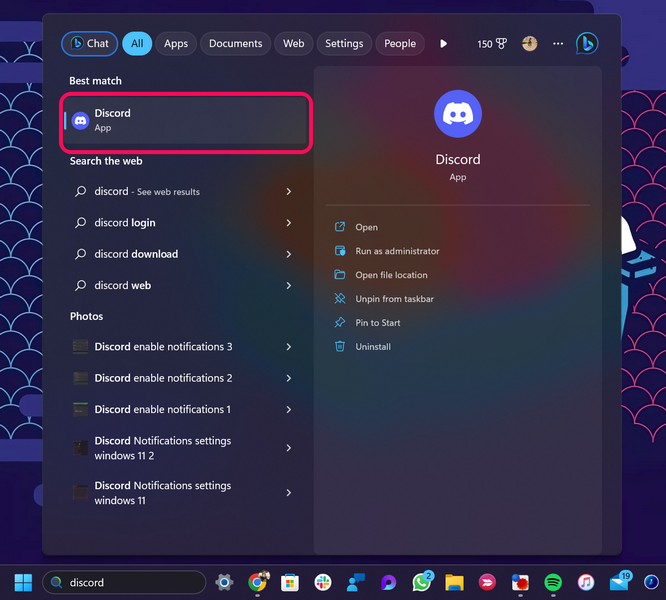
Task: Click the user profile avatar
Action: point(529,43)
